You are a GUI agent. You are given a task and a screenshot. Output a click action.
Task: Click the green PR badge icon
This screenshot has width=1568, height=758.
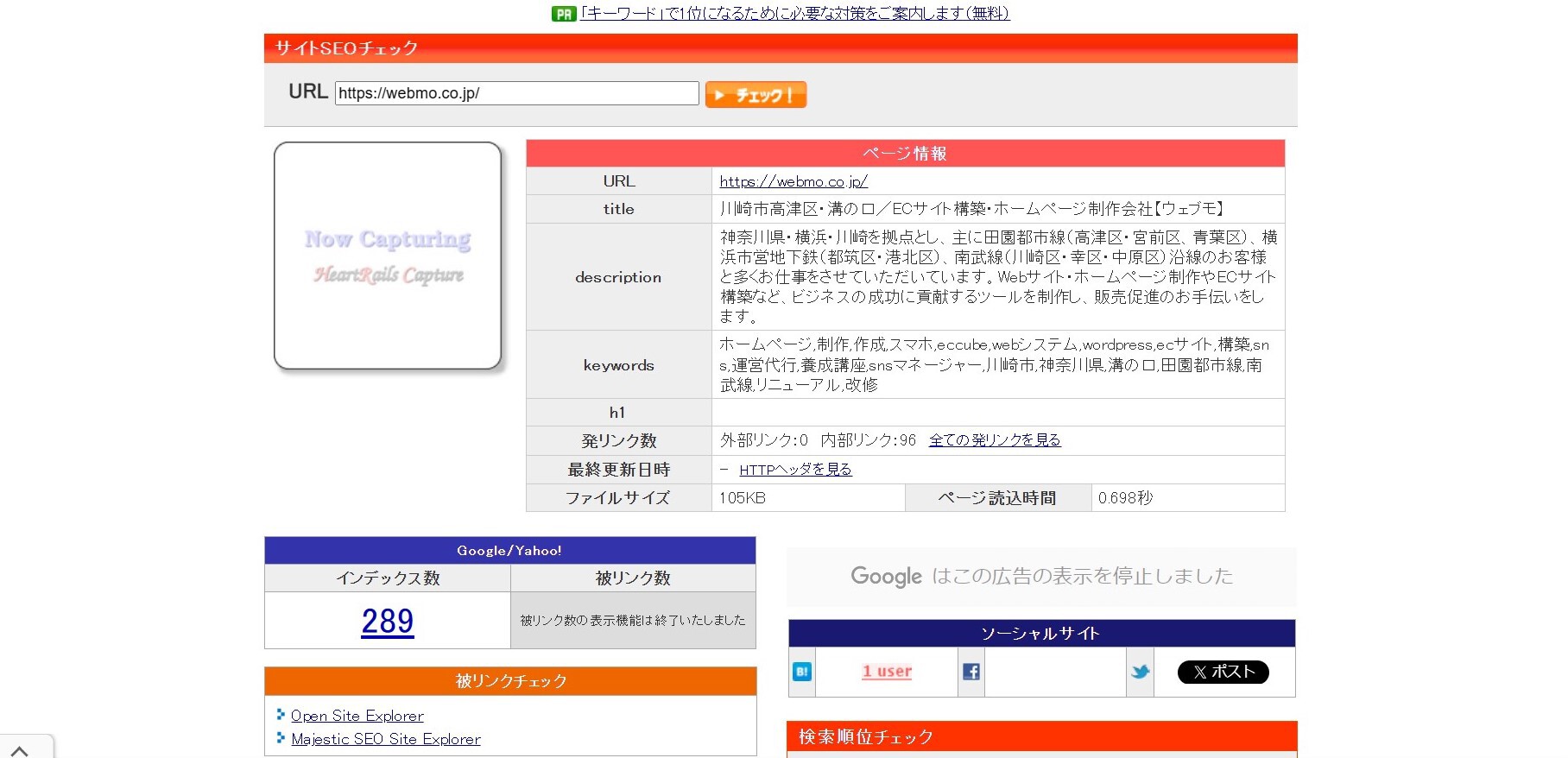[x=564, y=14]
